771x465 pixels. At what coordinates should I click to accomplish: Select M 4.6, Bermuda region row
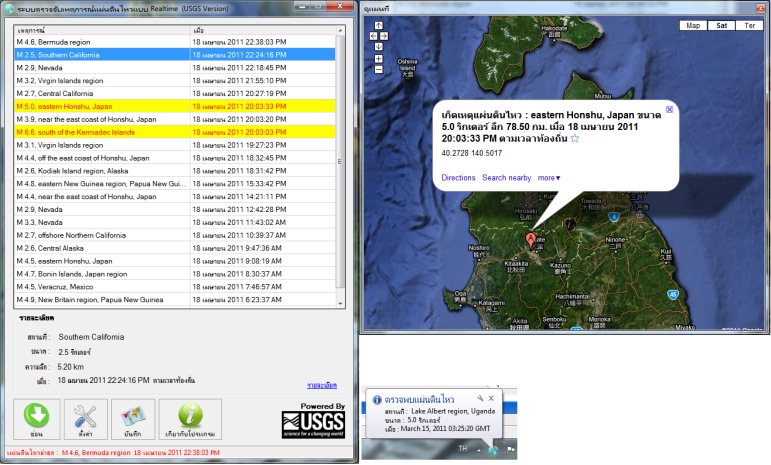[x=175, y=42]
